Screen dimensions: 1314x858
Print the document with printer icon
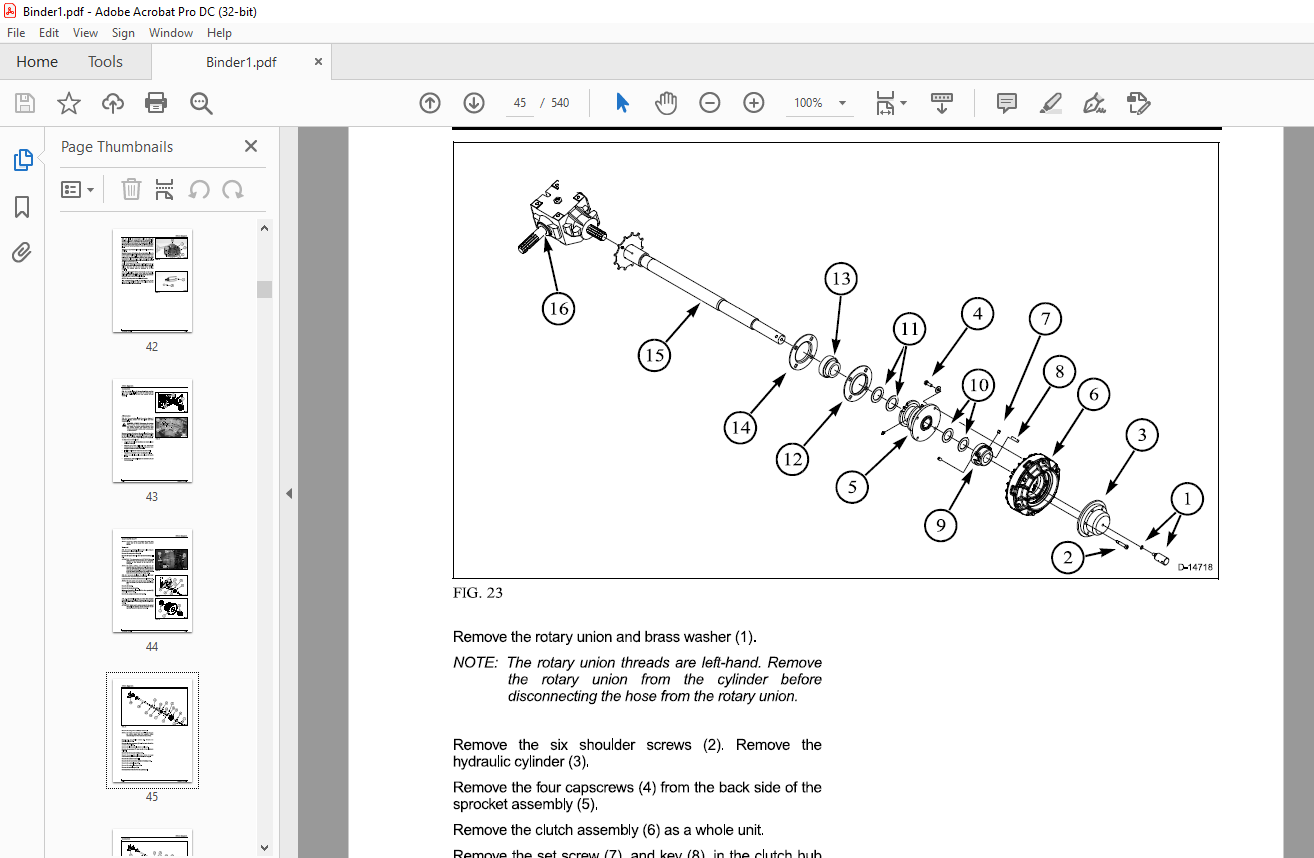(x=156, y=103)
